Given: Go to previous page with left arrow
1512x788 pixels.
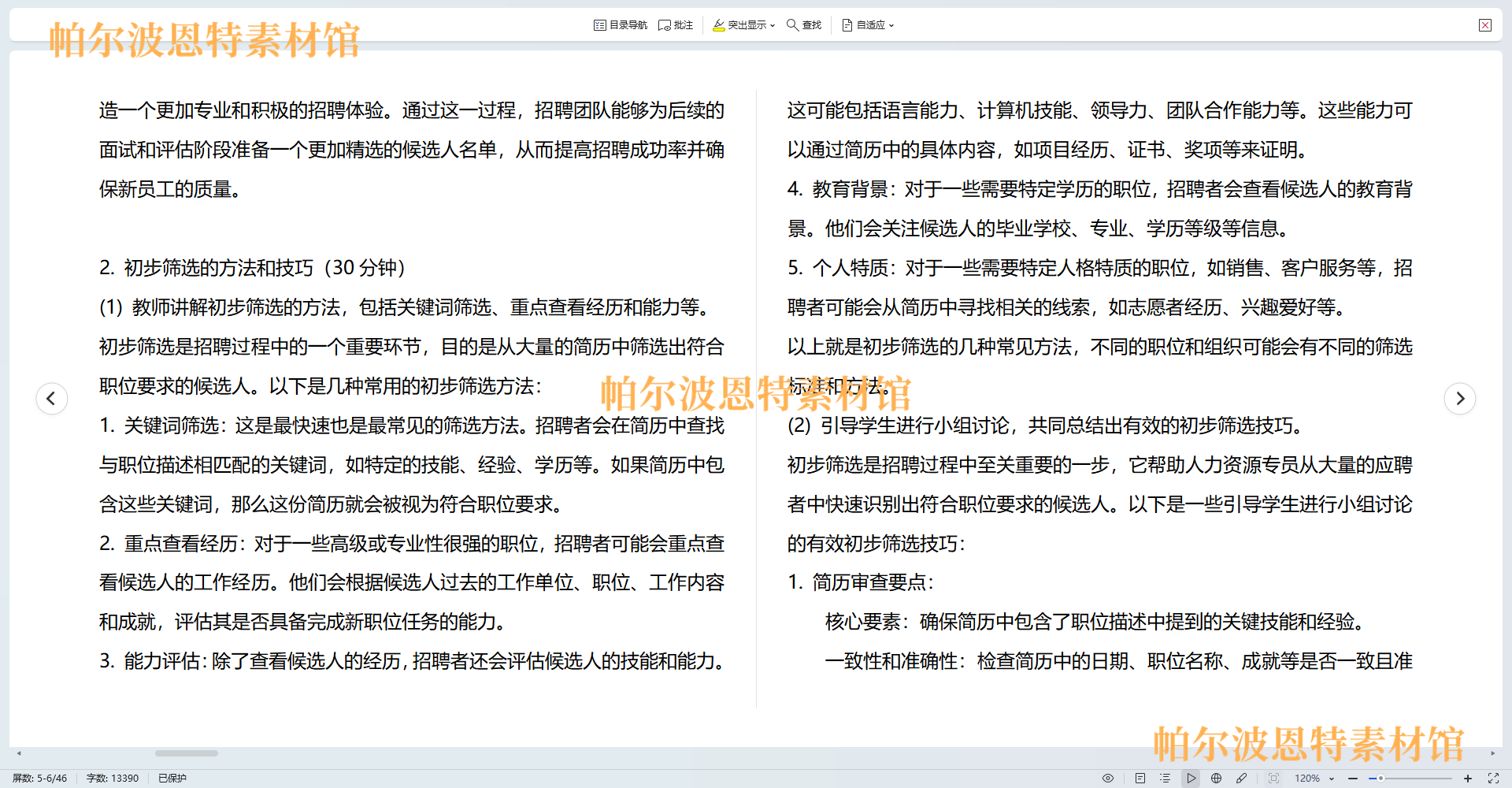Looking at the screenshot, I should tap(52, 398).
